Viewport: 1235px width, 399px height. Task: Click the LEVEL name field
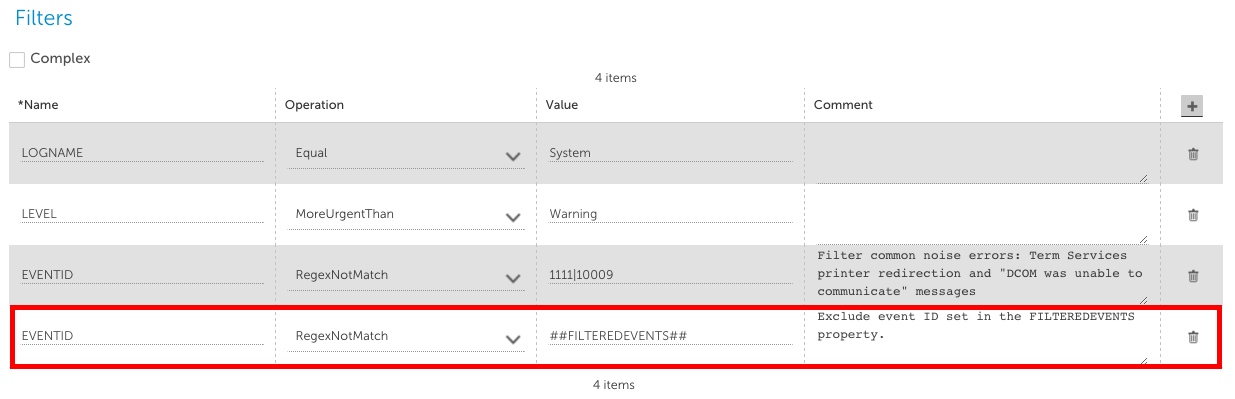[x=142, y=214]
